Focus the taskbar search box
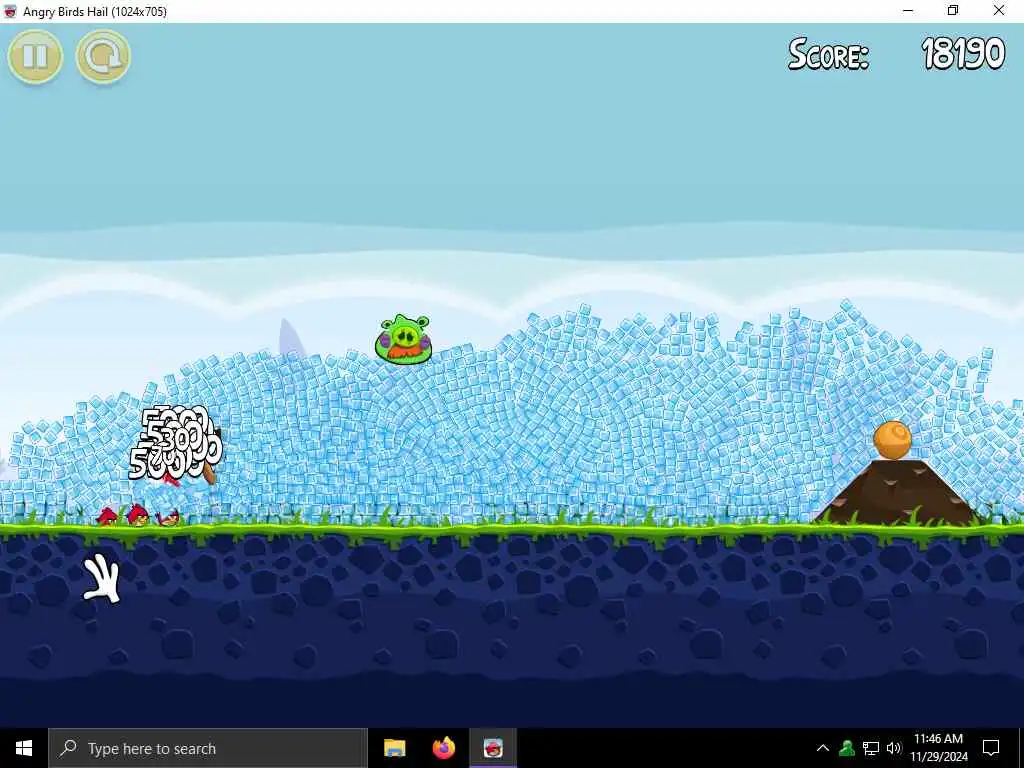This screenshot has height=768, width=1024. [x=208, y=748]
